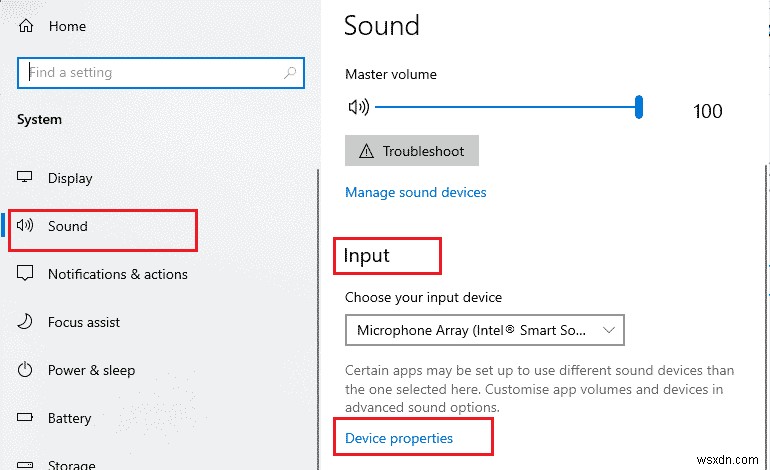Mute via master volume speaker icon

(357, 107)
